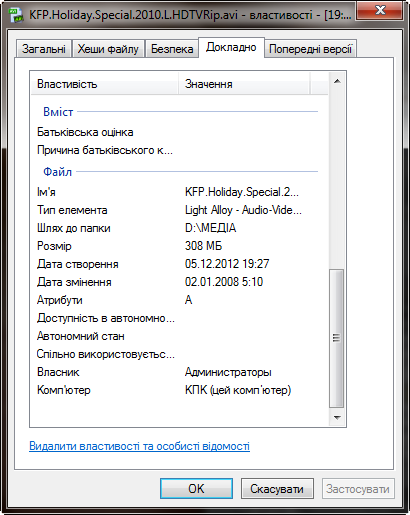Click the Властивість column header
This screenshot has height=515, width=410.
104,84
